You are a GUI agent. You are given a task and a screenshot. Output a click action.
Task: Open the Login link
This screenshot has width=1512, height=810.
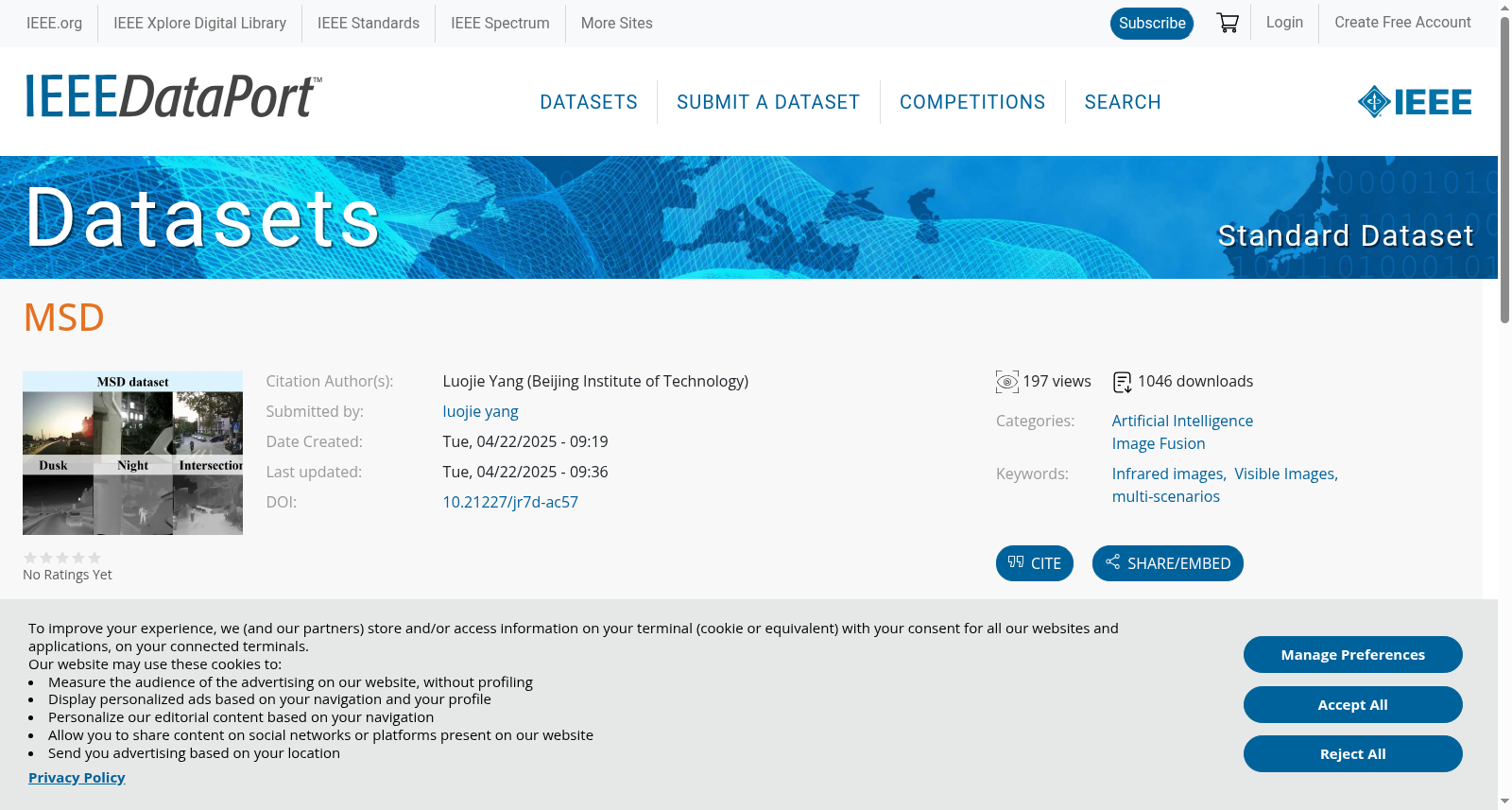[x=1284, y=22]
